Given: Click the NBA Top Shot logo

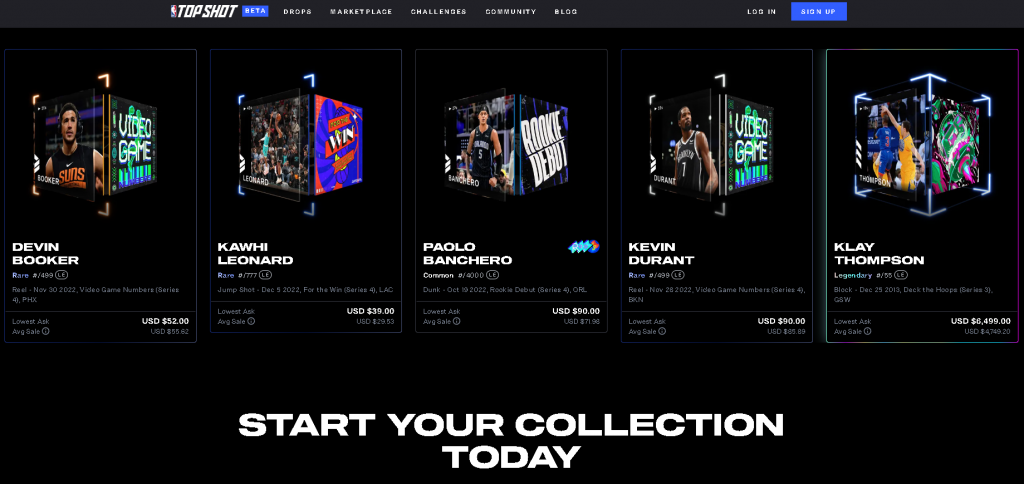Looking at the screenshot, I should [204, 11].
